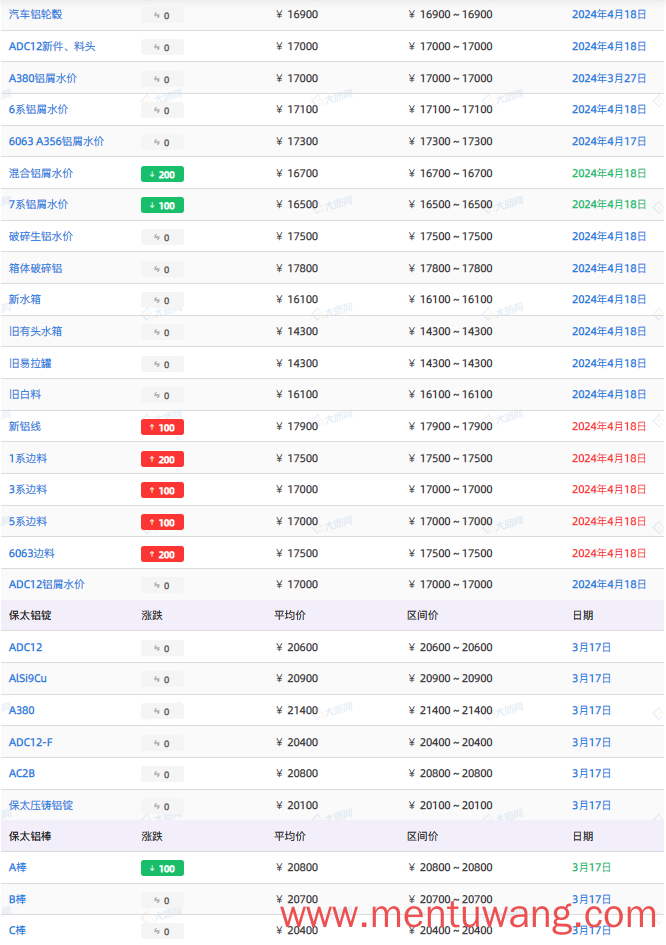Open the 新铝线 price link
The width and height of the screenshot is (666, 945).
click(x=25, y=427)
